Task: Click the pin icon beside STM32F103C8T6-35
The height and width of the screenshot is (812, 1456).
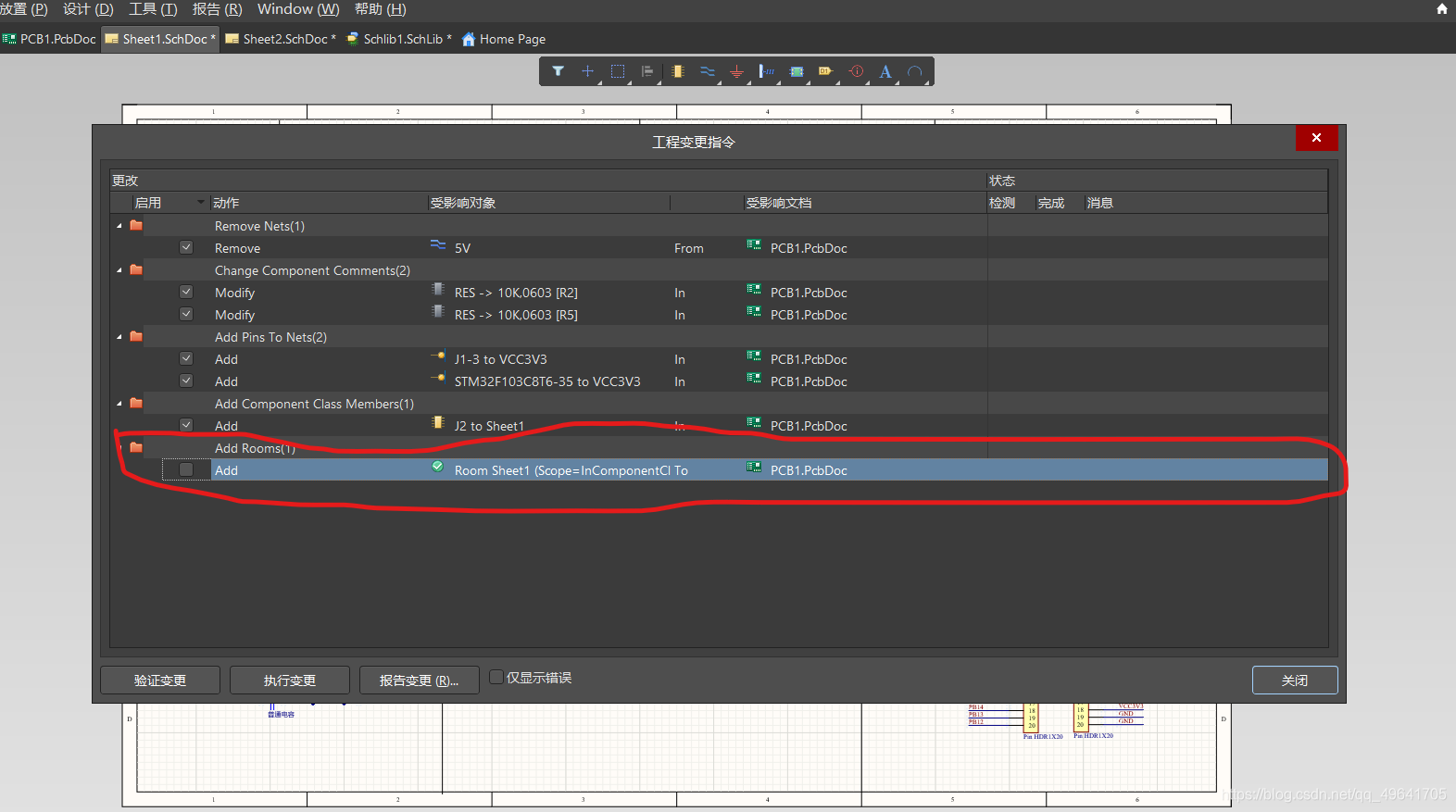Action: click(x=438, y=379)
